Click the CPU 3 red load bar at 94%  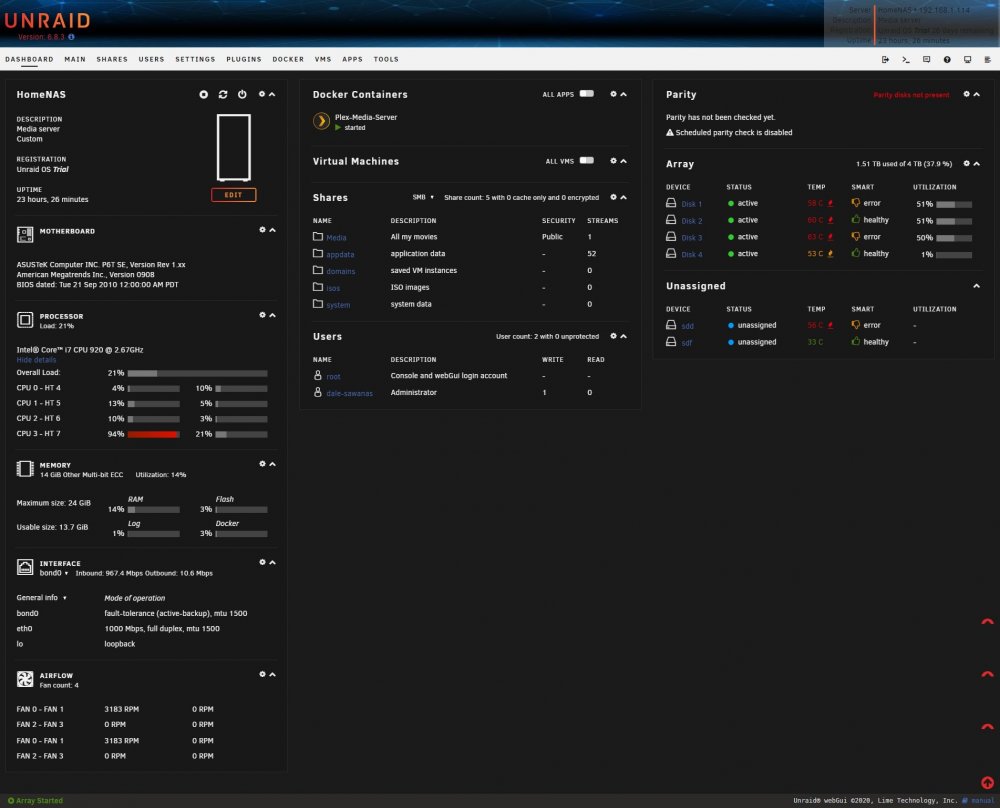coord(154,434)
